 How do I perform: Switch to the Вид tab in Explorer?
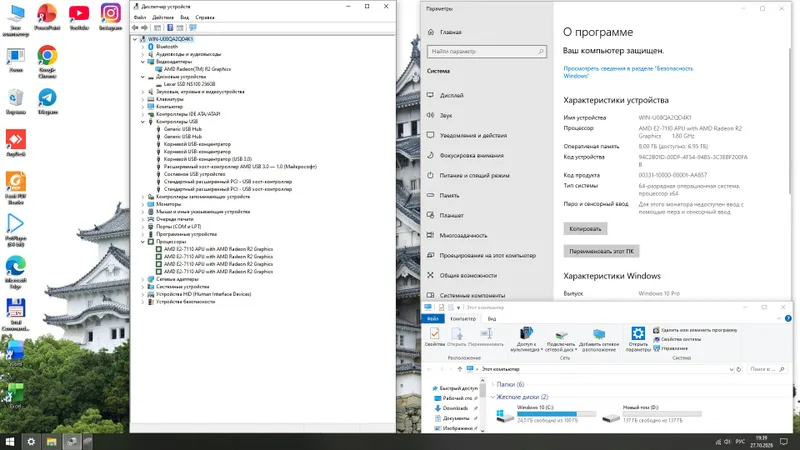point(491,318)
